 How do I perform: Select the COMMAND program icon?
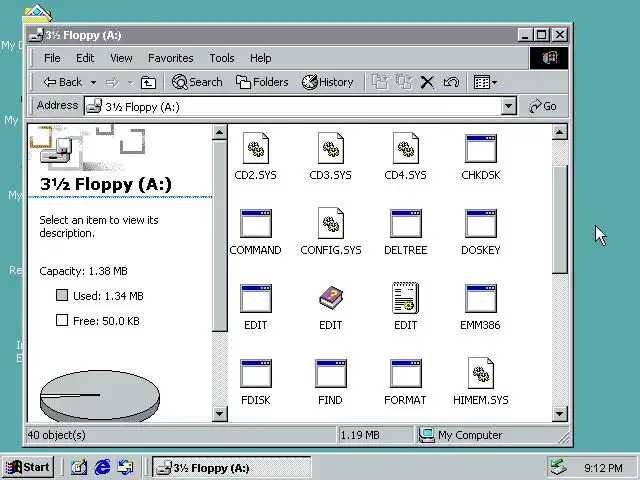pos(256,224)
